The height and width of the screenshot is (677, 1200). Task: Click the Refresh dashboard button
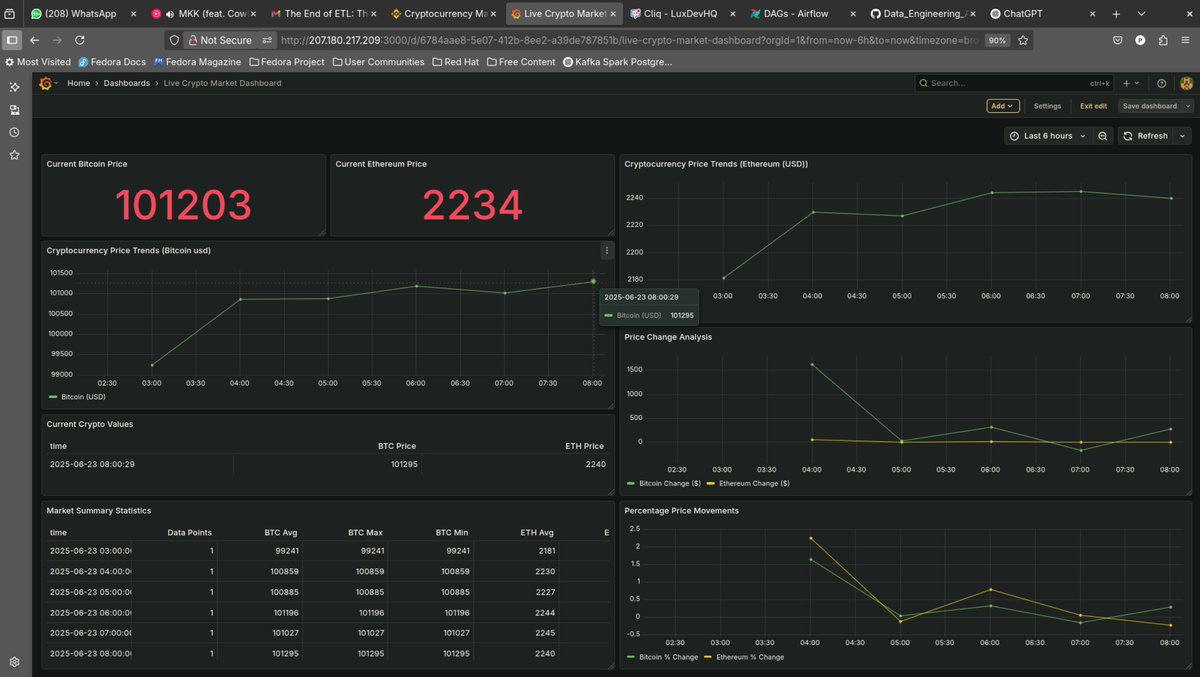tap(1145, 136)
